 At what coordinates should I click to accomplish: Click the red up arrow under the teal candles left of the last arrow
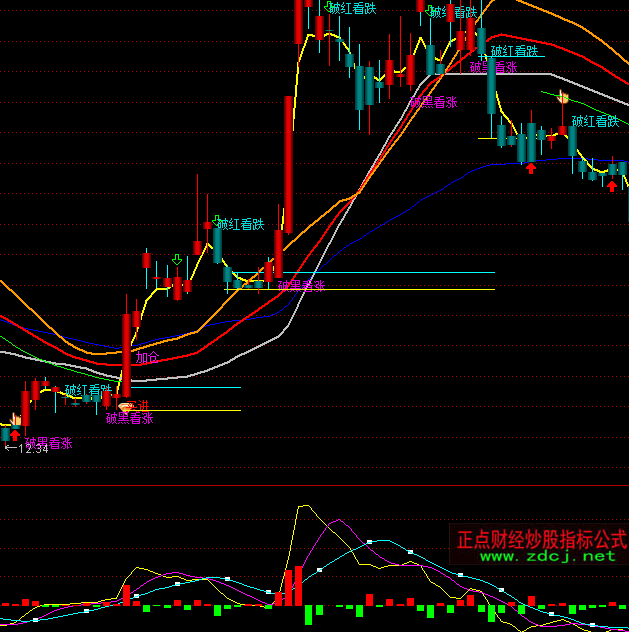(x=531, y=168)
